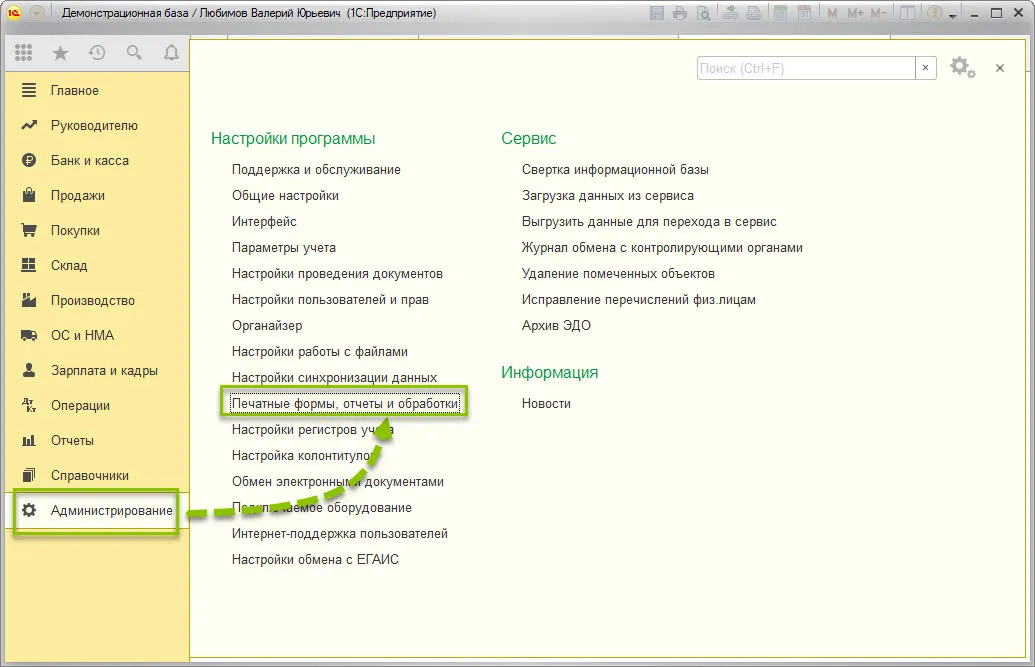Click into the Поиск (Ctrl+F) search field
Viewport: 1035px width, 667px height.
click(x=806, y=68)
